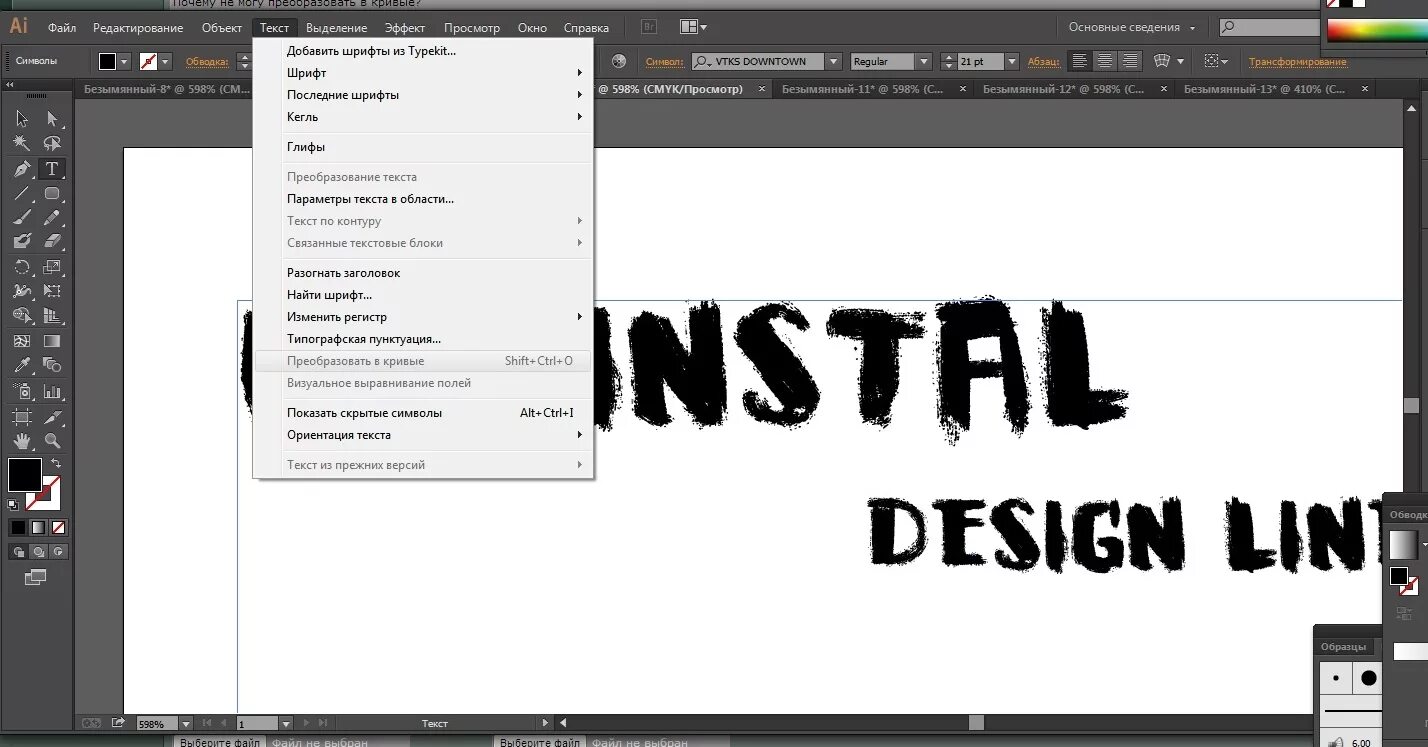
Task: Open the Recolor Artwork wheel icon
Action: (x=619, y=61)
